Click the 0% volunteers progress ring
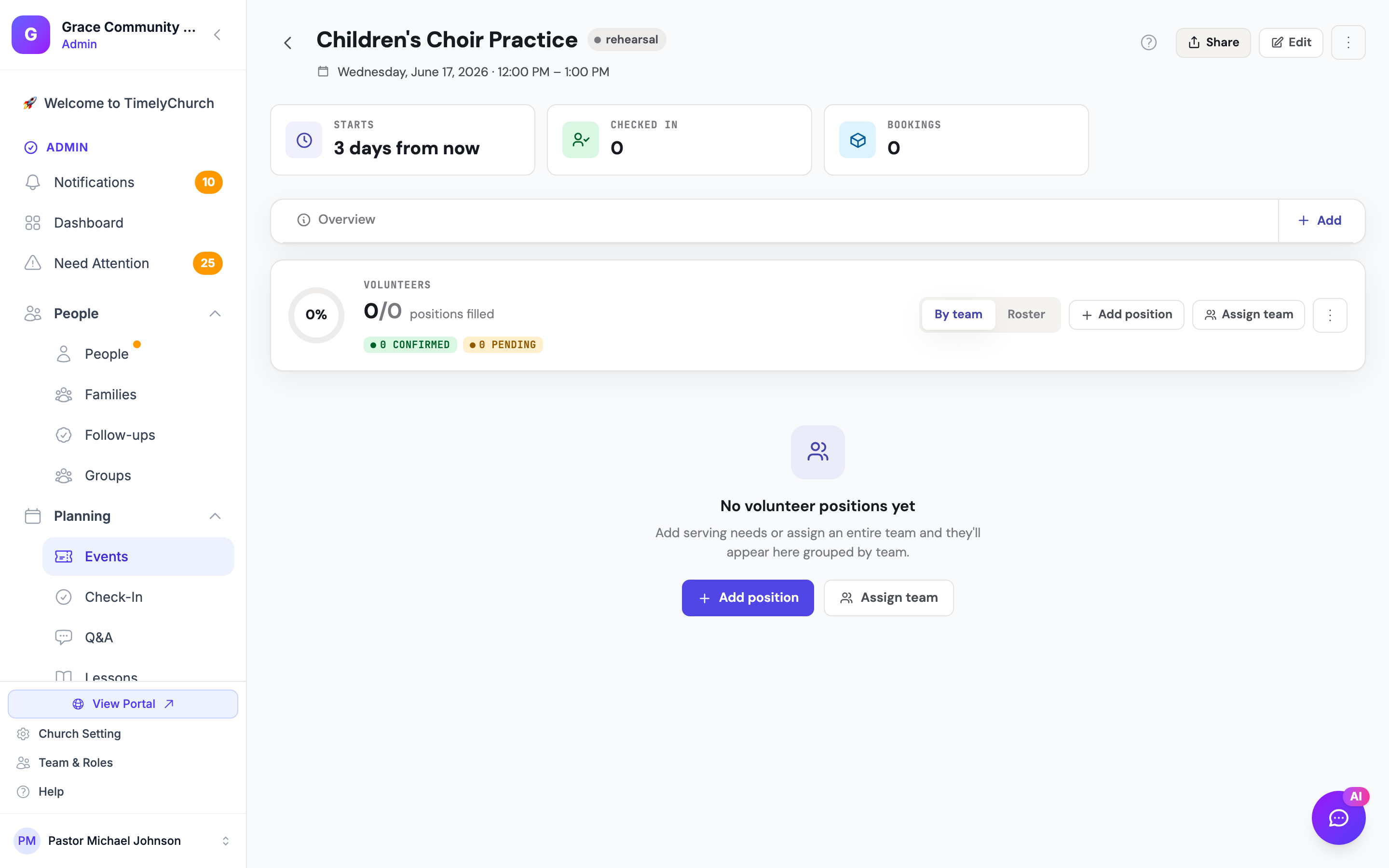1389x868 pixels. click(316, 315)
